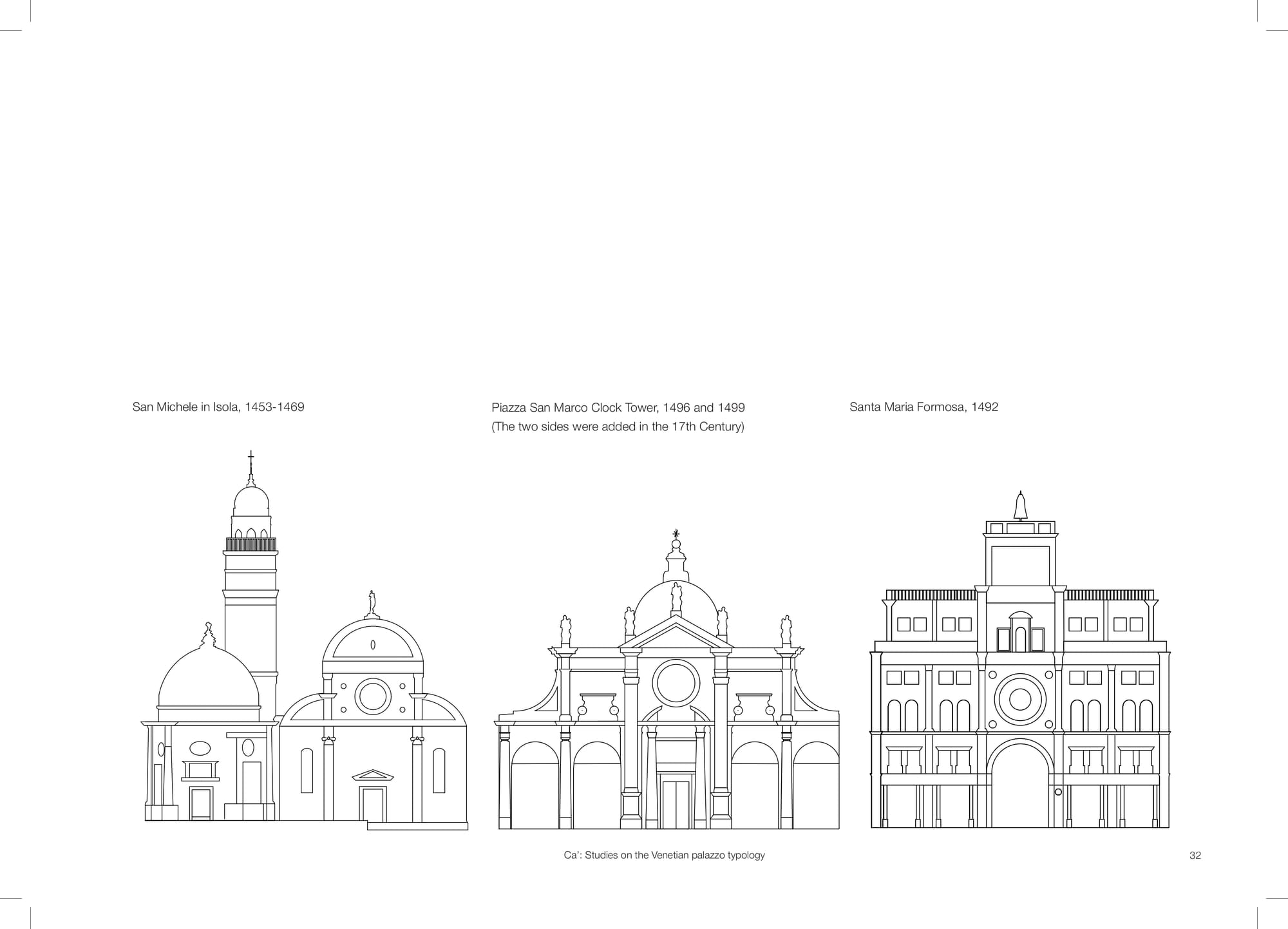The height and width of the screenshot is (929, 1288).
Task: Click the central circular window of middle facade
Action: coord(676,684)
